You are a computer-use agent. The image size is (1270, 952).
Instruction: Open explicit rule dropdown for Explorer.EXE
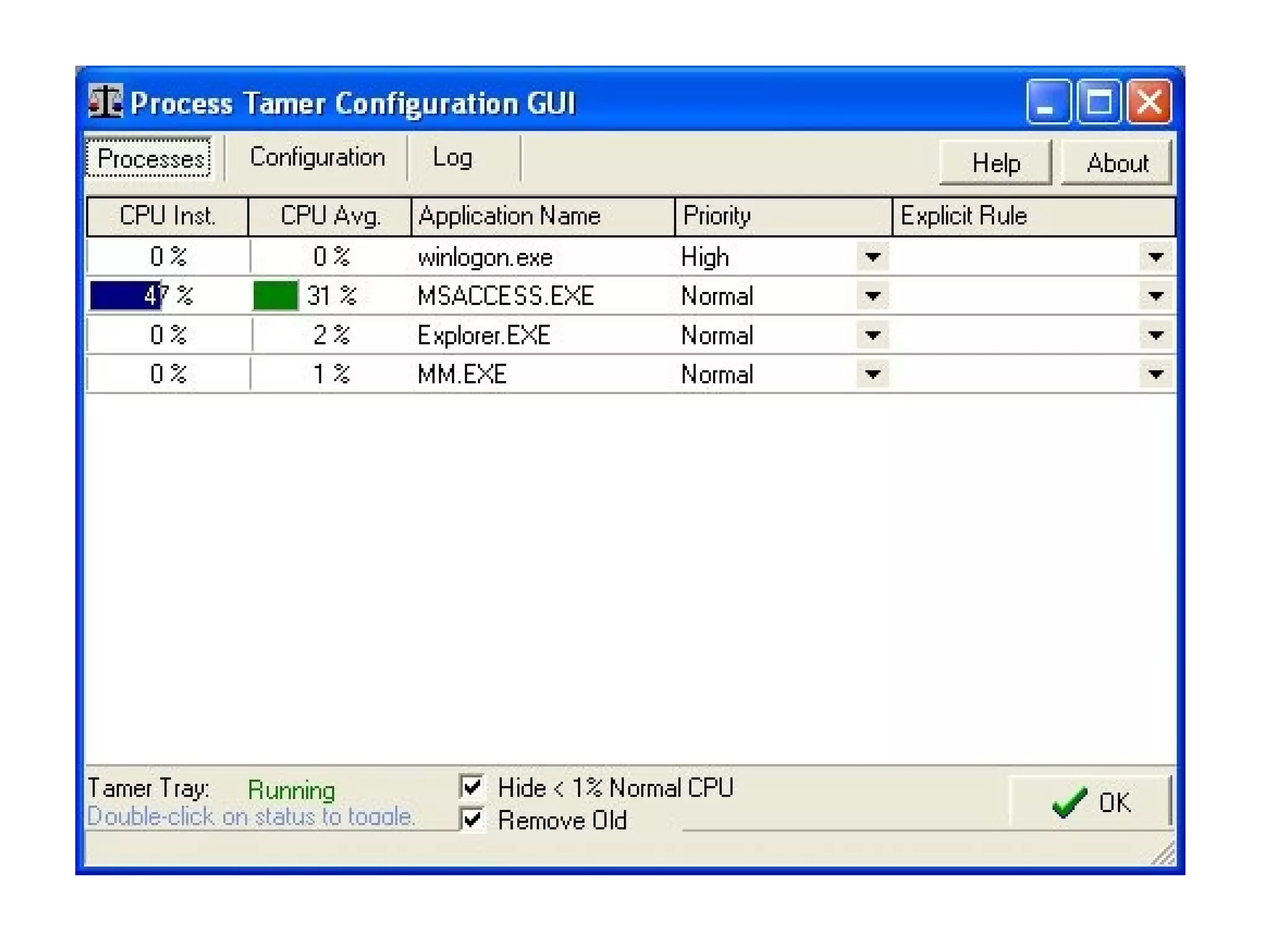[1155, 335]
